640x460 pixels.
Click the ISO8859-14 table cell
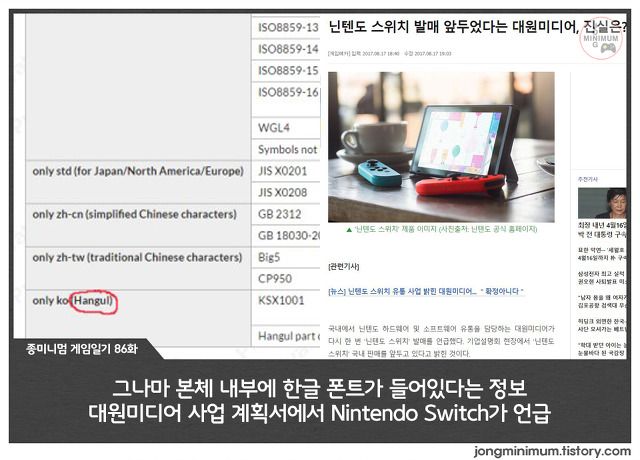pos(286,49)
